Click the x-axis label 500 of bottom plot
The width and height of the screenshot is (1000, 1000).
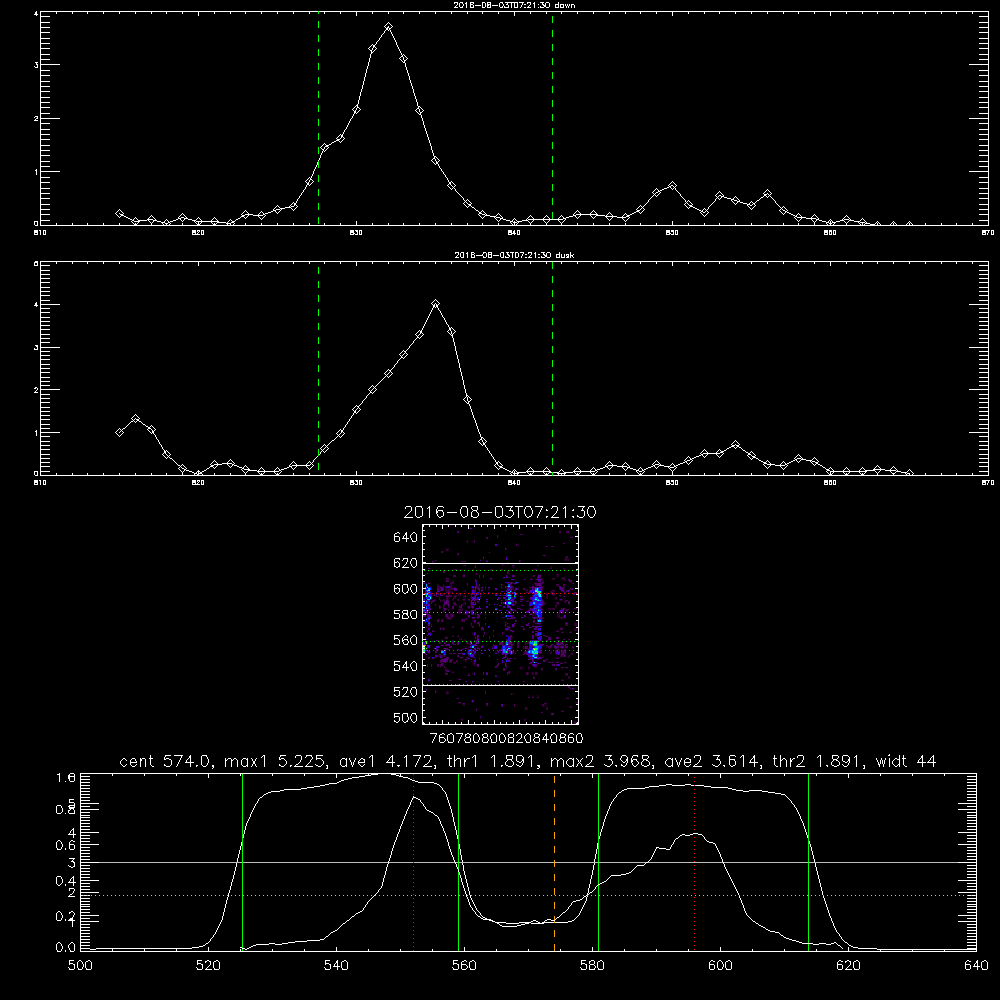(x=80, y=966)
